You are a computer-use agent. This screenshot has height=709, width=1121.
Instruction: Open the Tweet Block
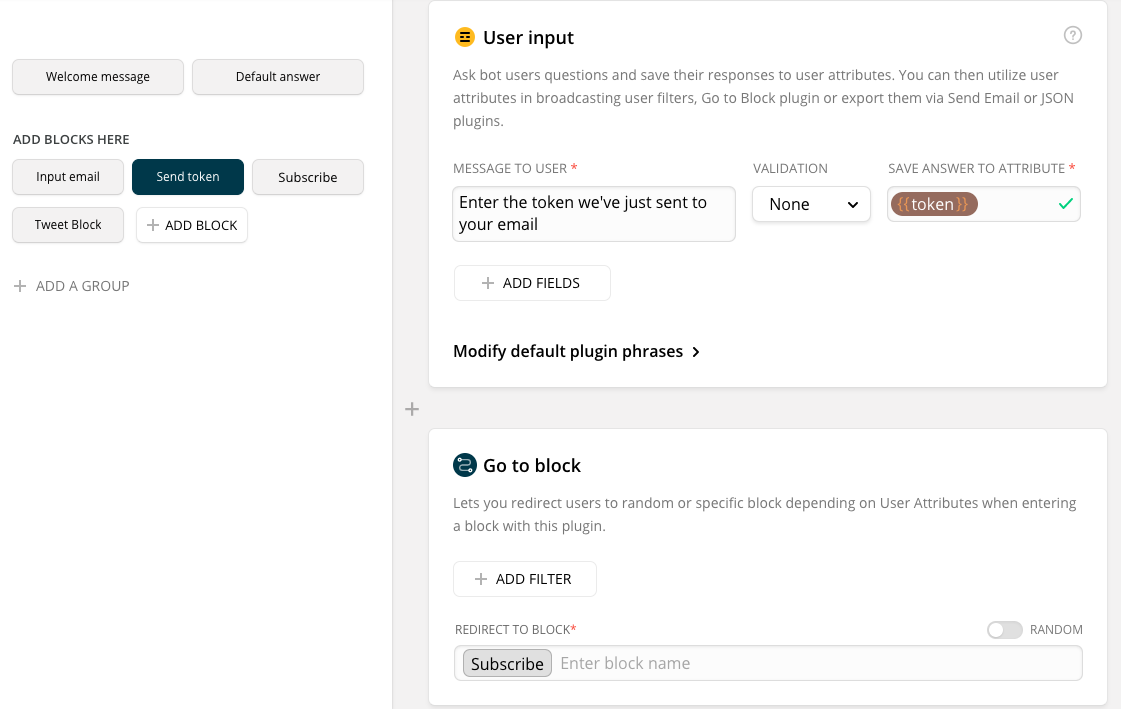pyautogui.click(x=68, y=225)
